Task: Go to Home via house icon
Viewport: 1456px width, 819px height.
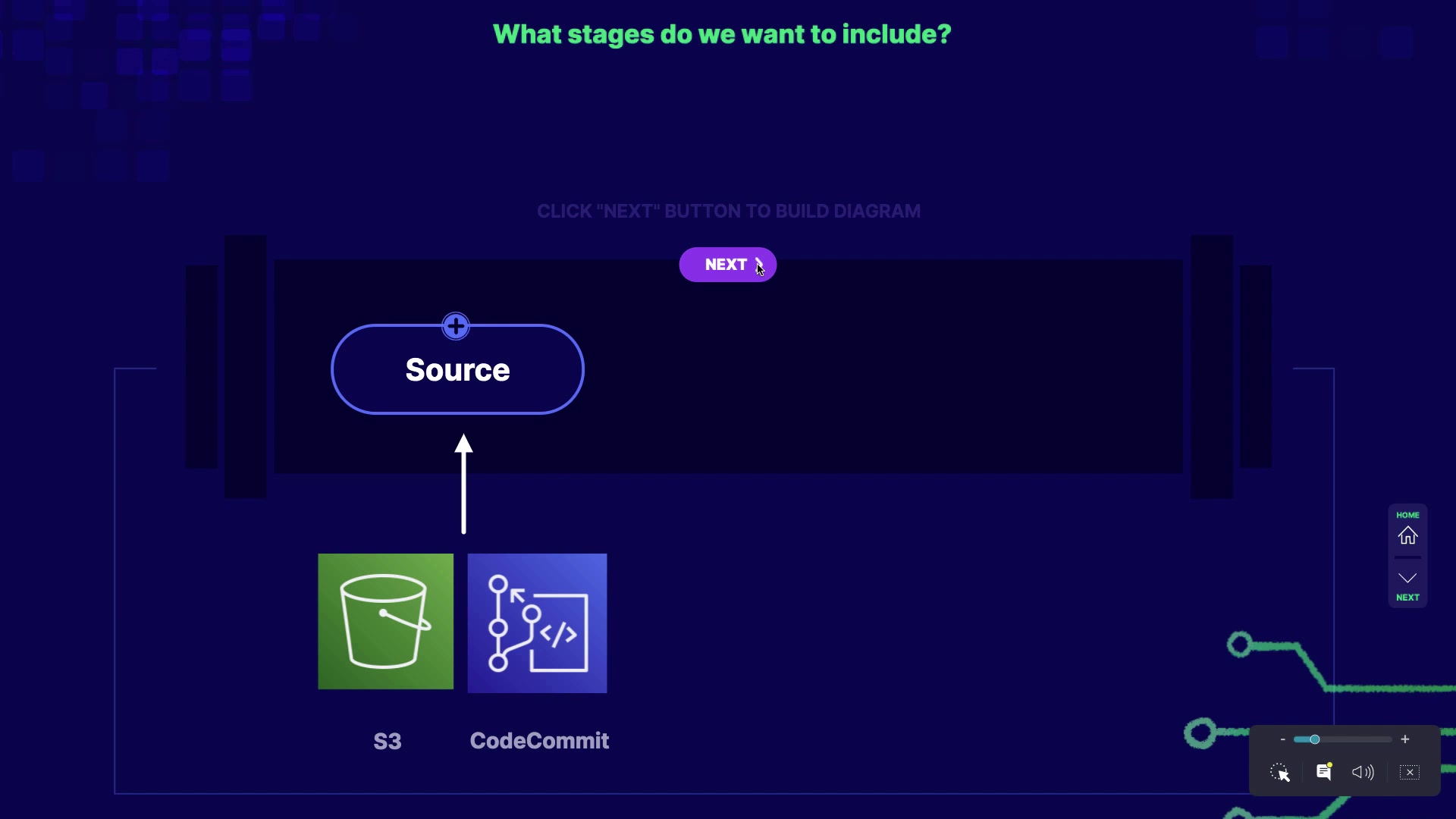Action: coord(1407,536)
